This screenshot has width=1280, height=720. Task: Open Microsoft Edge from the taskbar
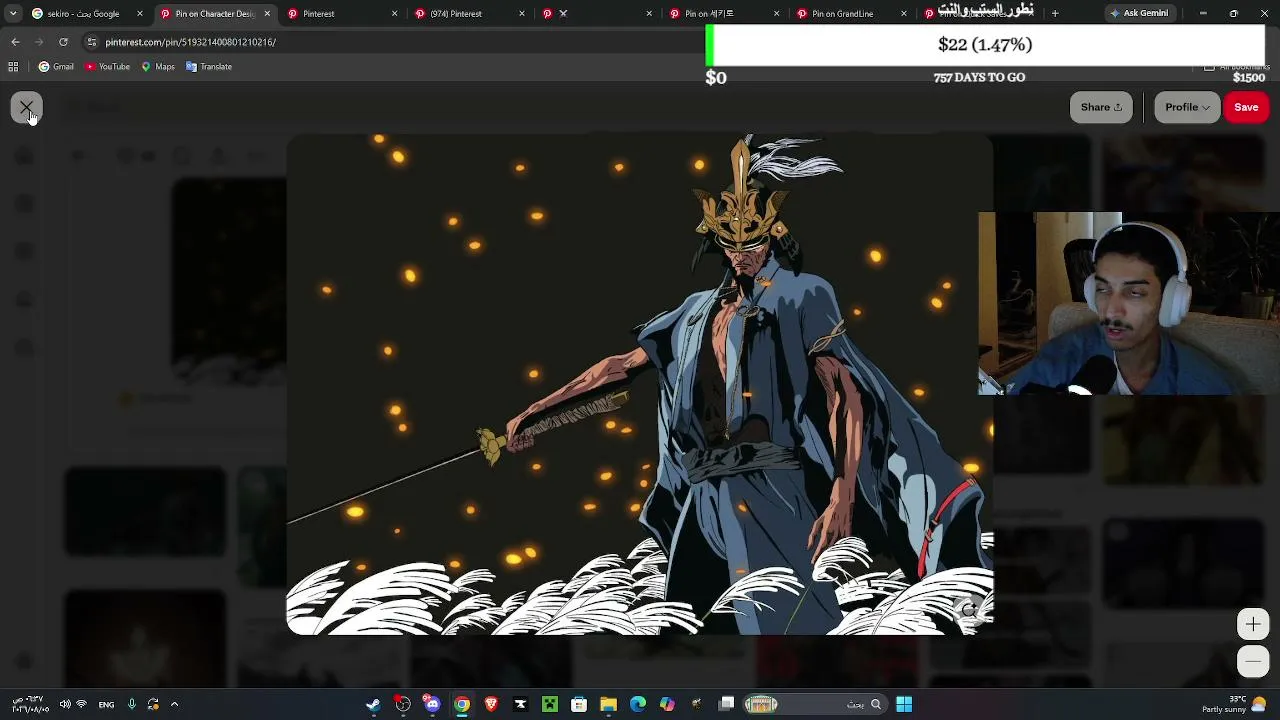pyautogui.click(x=638, y=704)
